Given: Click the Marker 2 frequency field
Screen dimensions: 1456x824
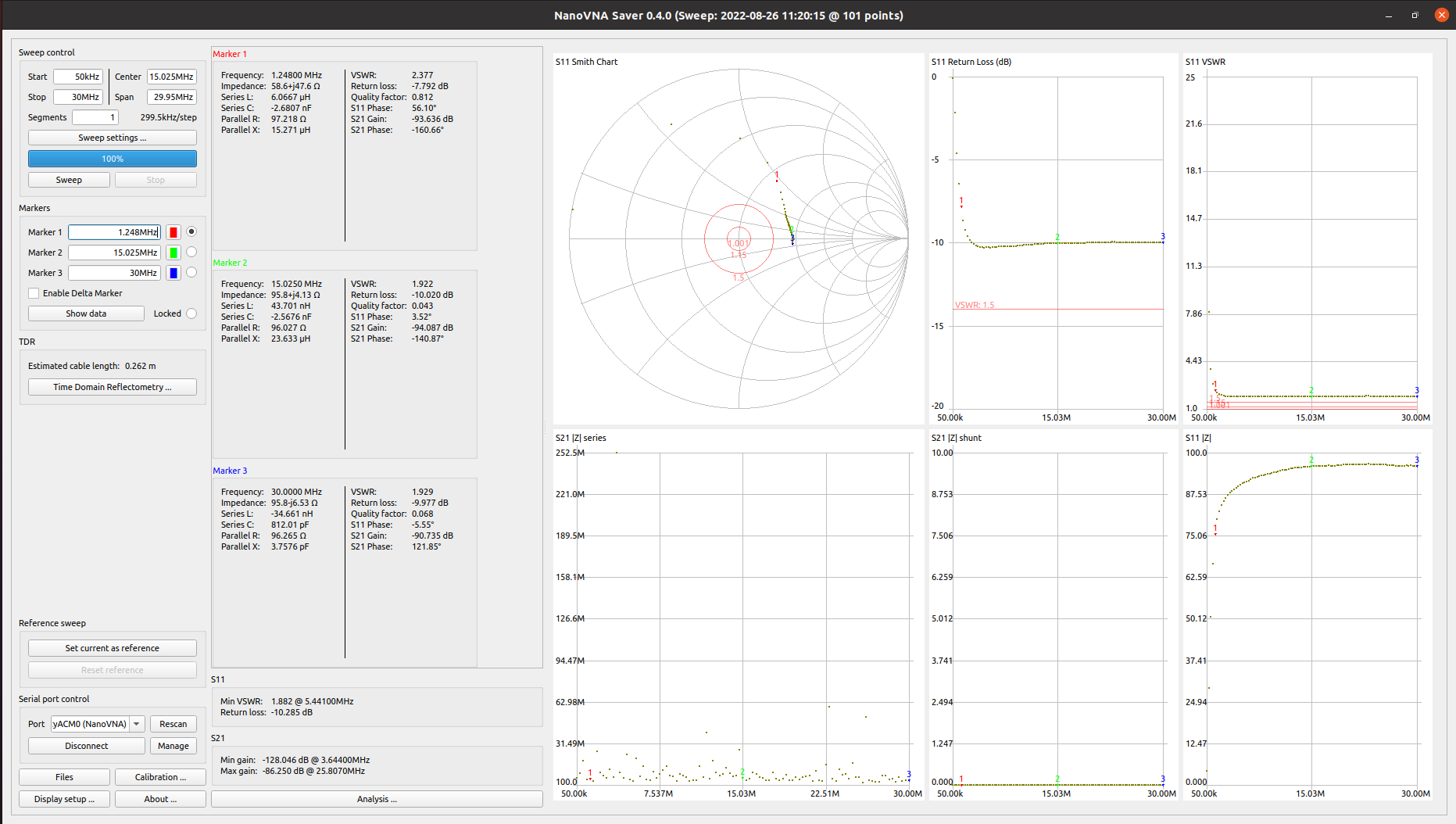Looking at the screenshot, I should coord(114,253).
